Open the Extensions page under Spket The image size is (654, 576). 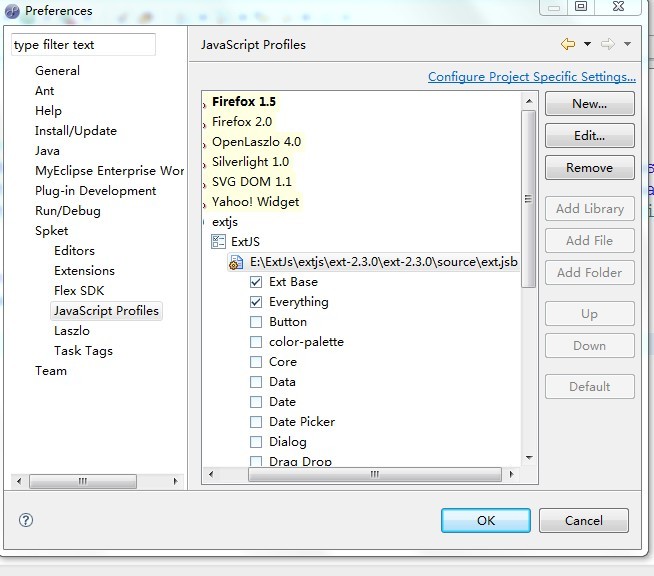(x=84, y=271)
